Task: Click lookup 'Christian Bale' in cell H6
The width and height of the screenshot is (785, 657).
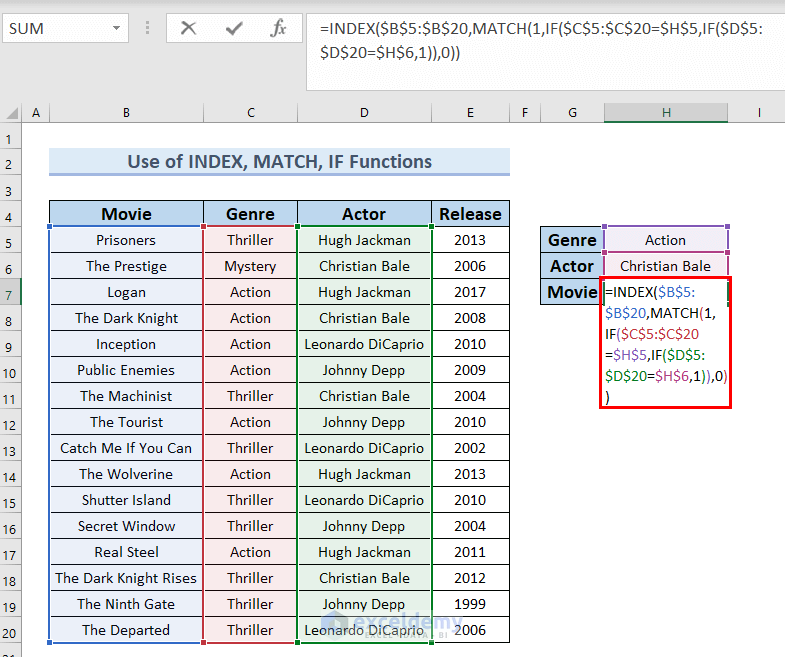Action: pyautogui.click(x=666, y=266)
